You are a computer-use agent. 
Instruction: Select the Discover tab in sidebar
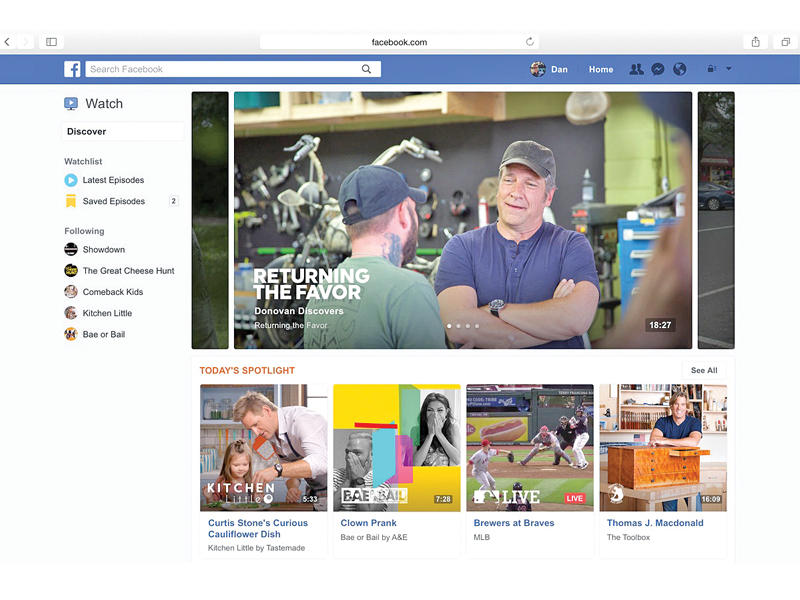87,132
